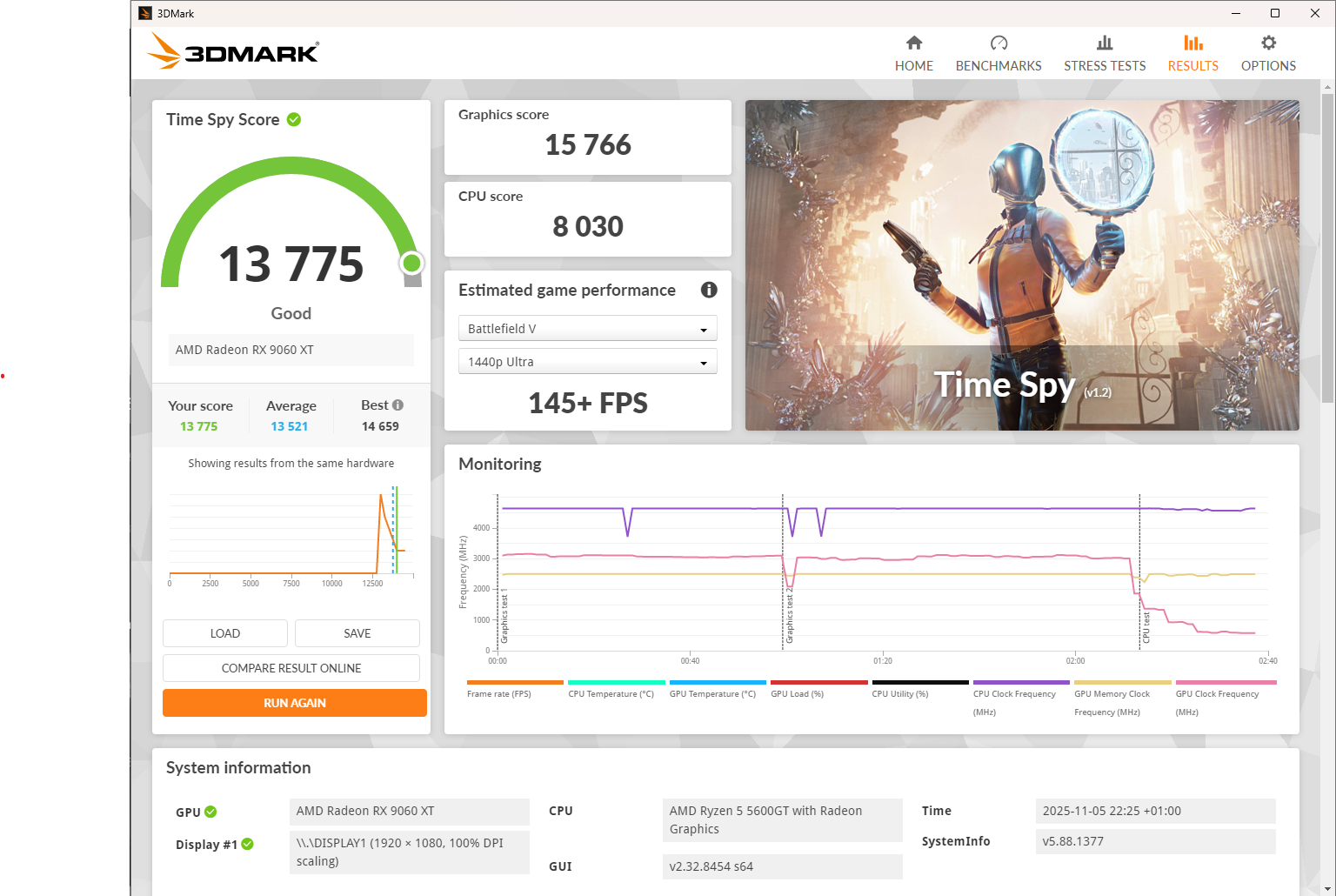1336x896 pixels.
Task: Click the Average score 13 521
Action: click(290, 426)
